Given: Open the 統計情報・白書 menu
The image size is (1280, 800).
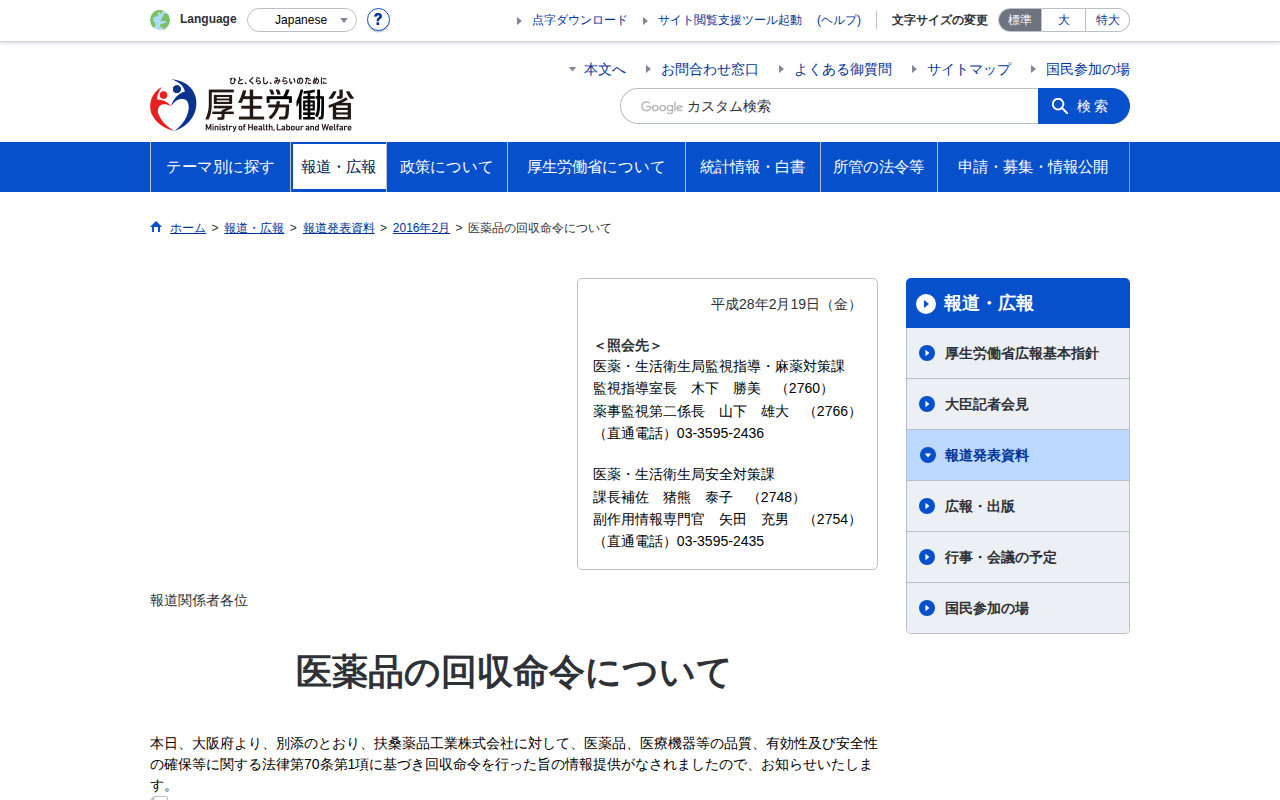Looking at the screenshot, I should 753,167.
